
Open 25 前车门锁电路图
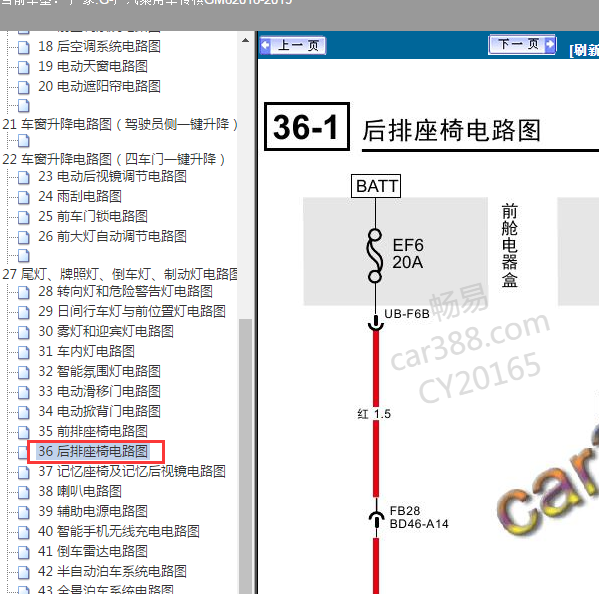click(93, 216)
